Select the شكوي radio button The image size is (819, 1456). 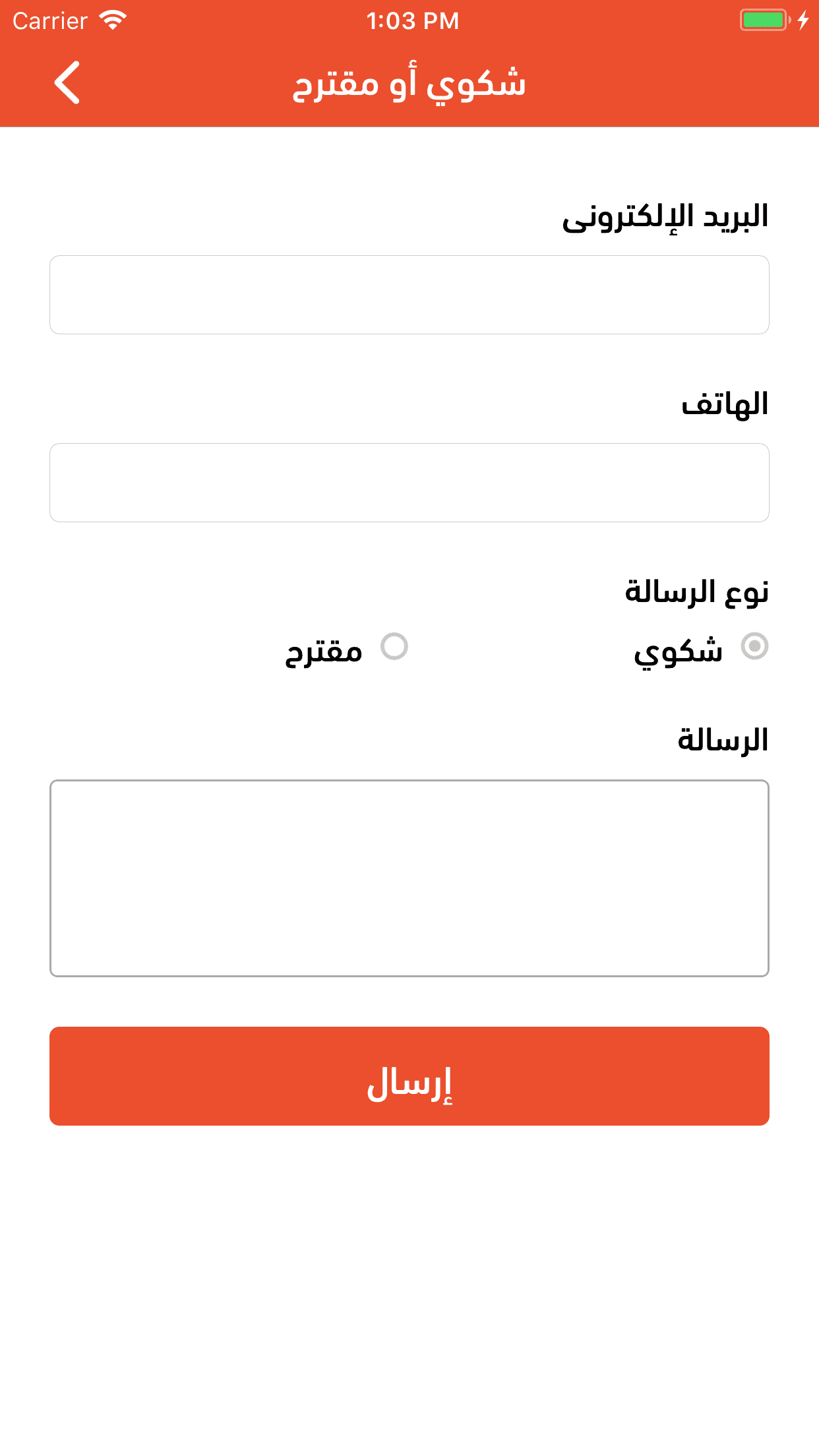(x=754, y=646)
